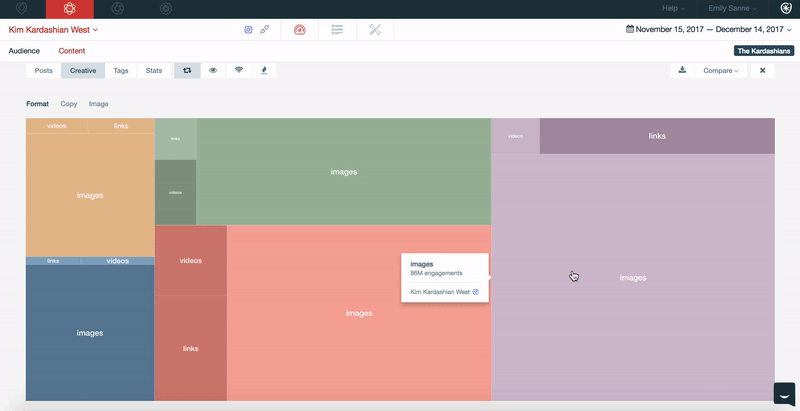Switch to the Stats tab
This screenshot has height=411, width=800.
[153, 71]
